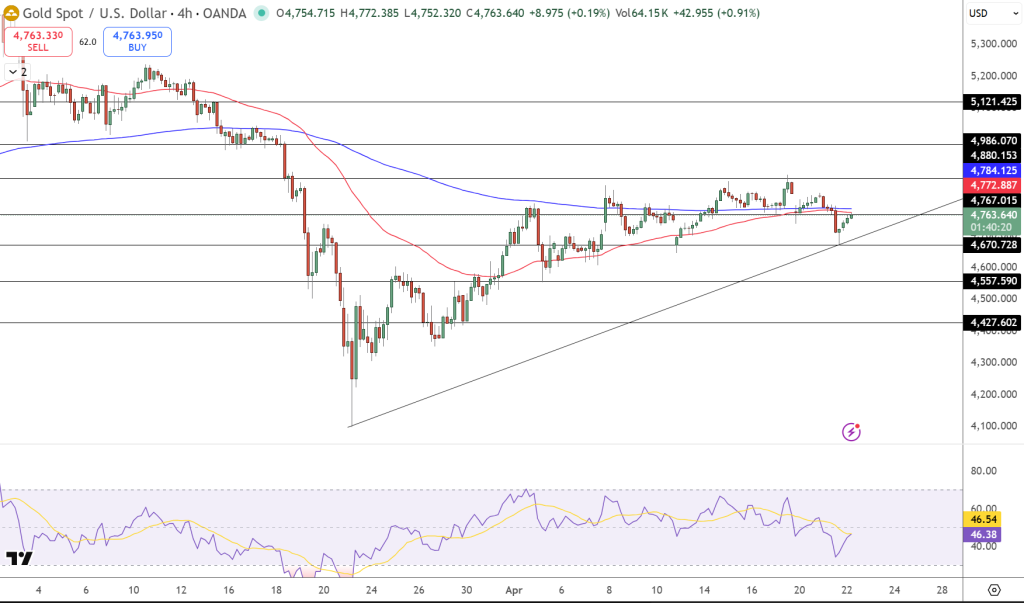The height and width of the screenshot is (603, 1024).
Task: Collapse the object tree legend chevron labeled 2
Action: tap(13, 71)
